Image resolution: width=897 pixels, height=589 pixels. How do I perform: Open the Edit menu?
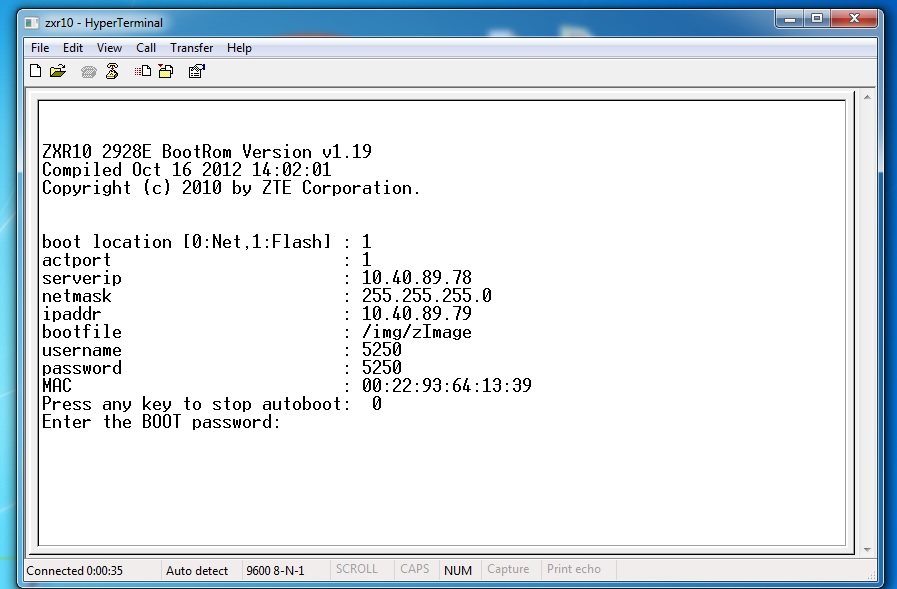73,48
